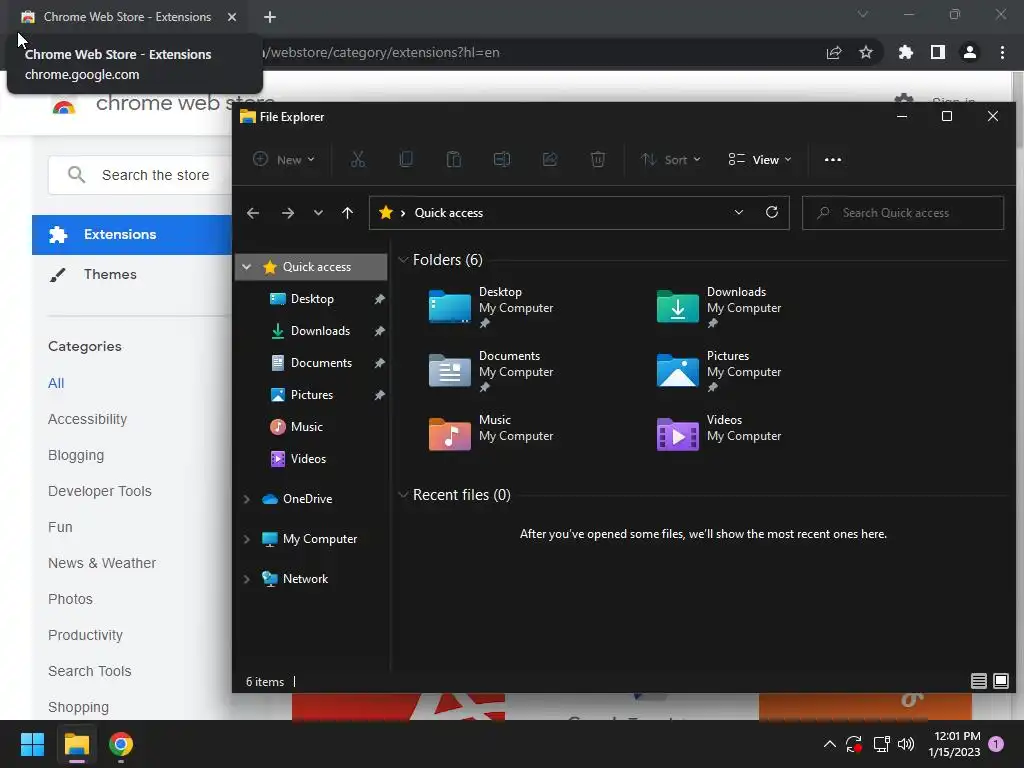
Task: Open the recent locations dropdown arrow
Action: 318,213
